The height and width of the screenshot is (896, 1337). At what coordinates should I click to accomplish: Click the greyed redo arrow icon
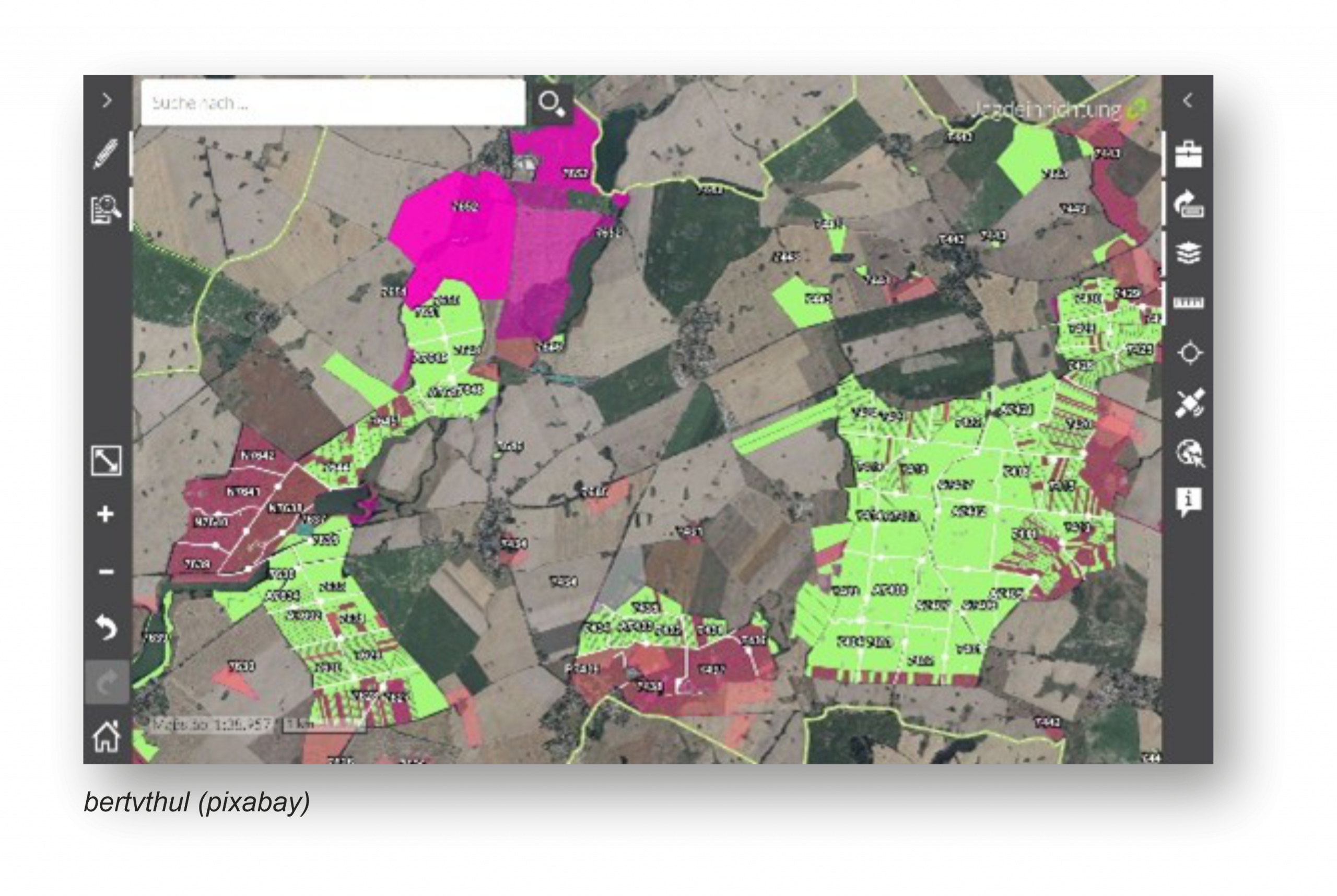click(x=105, y=682)
